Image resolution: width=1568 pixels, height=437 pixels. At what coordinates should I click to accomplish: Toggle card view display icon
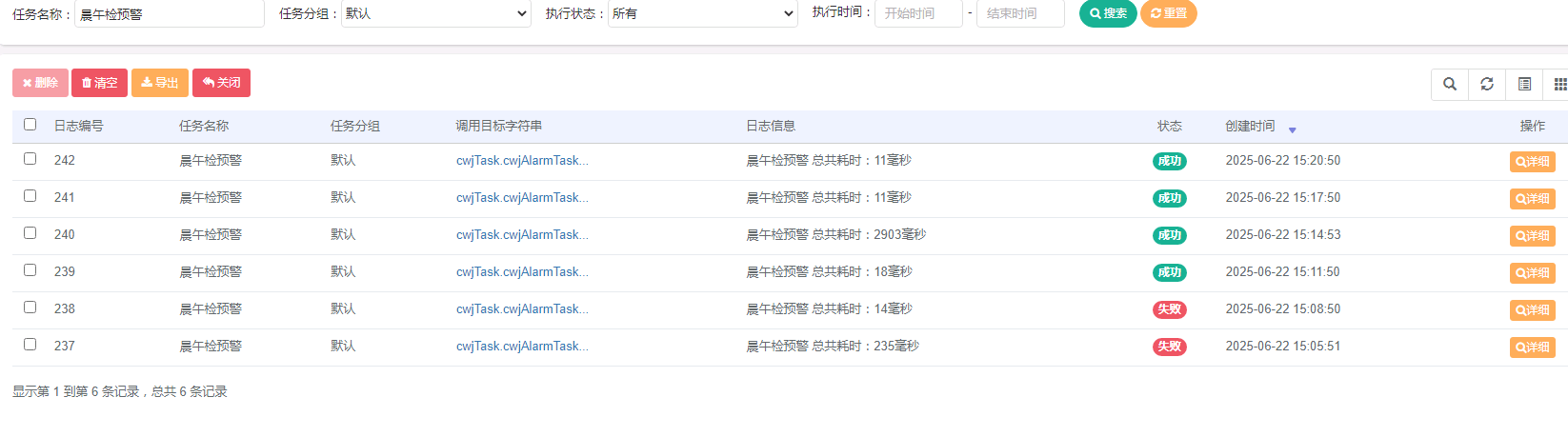click(1524, 84)
